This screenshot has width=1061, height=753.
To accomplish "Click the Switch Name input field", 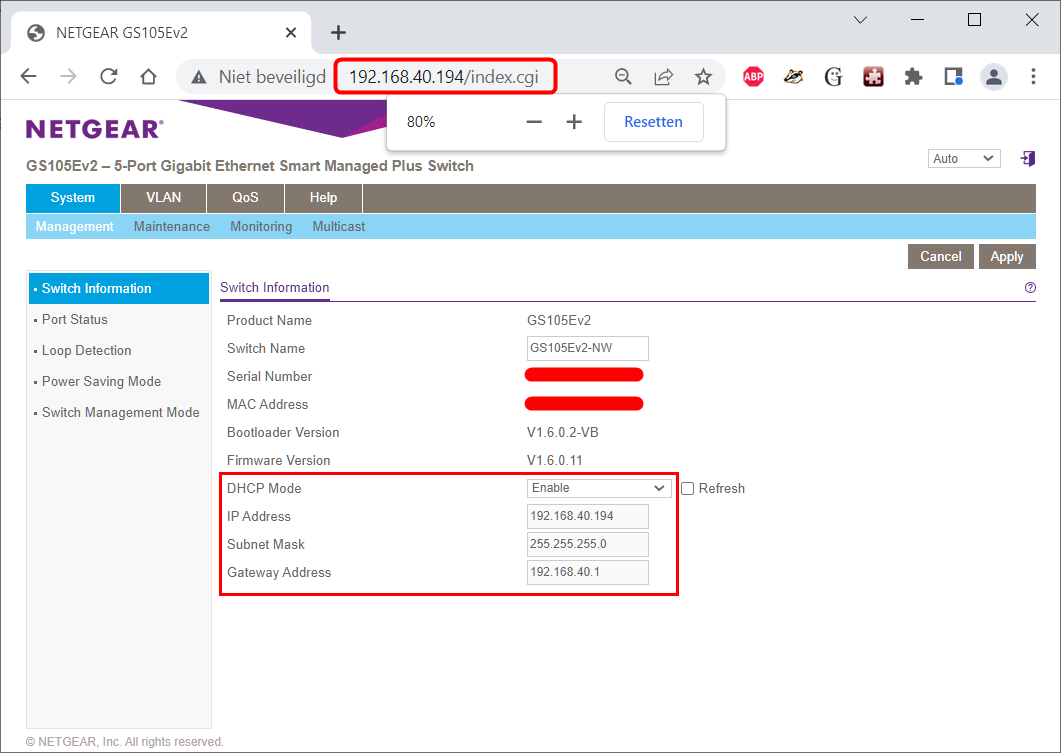I will point(588,348).
